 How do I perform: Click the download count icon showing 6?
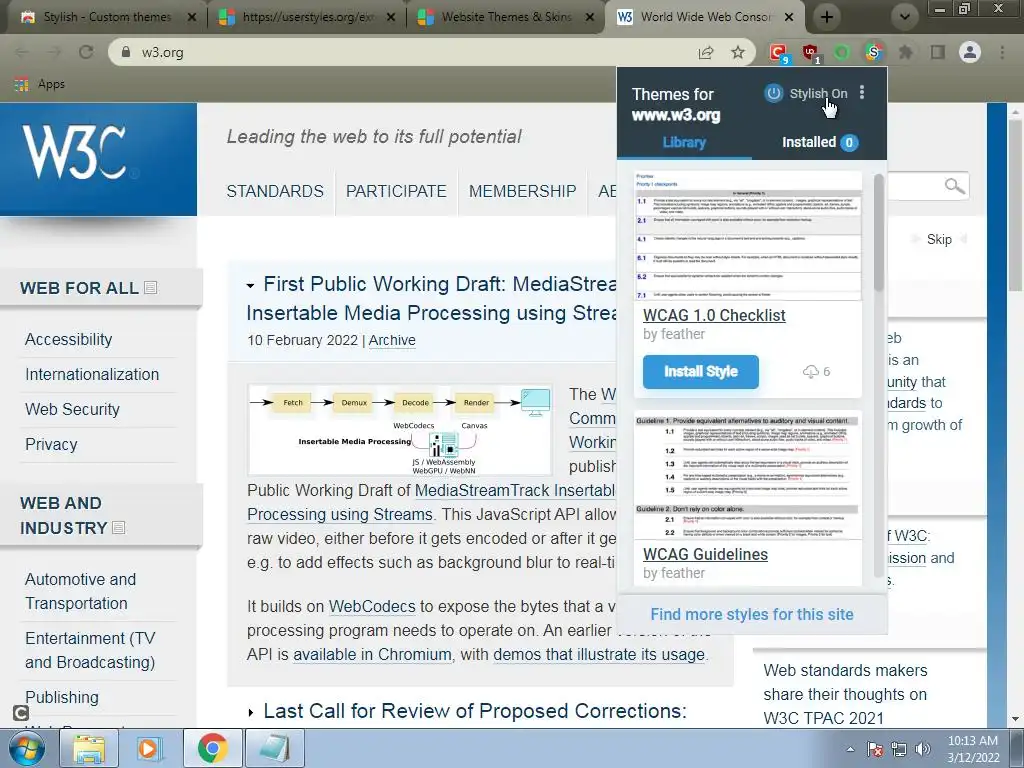(810, 372)
